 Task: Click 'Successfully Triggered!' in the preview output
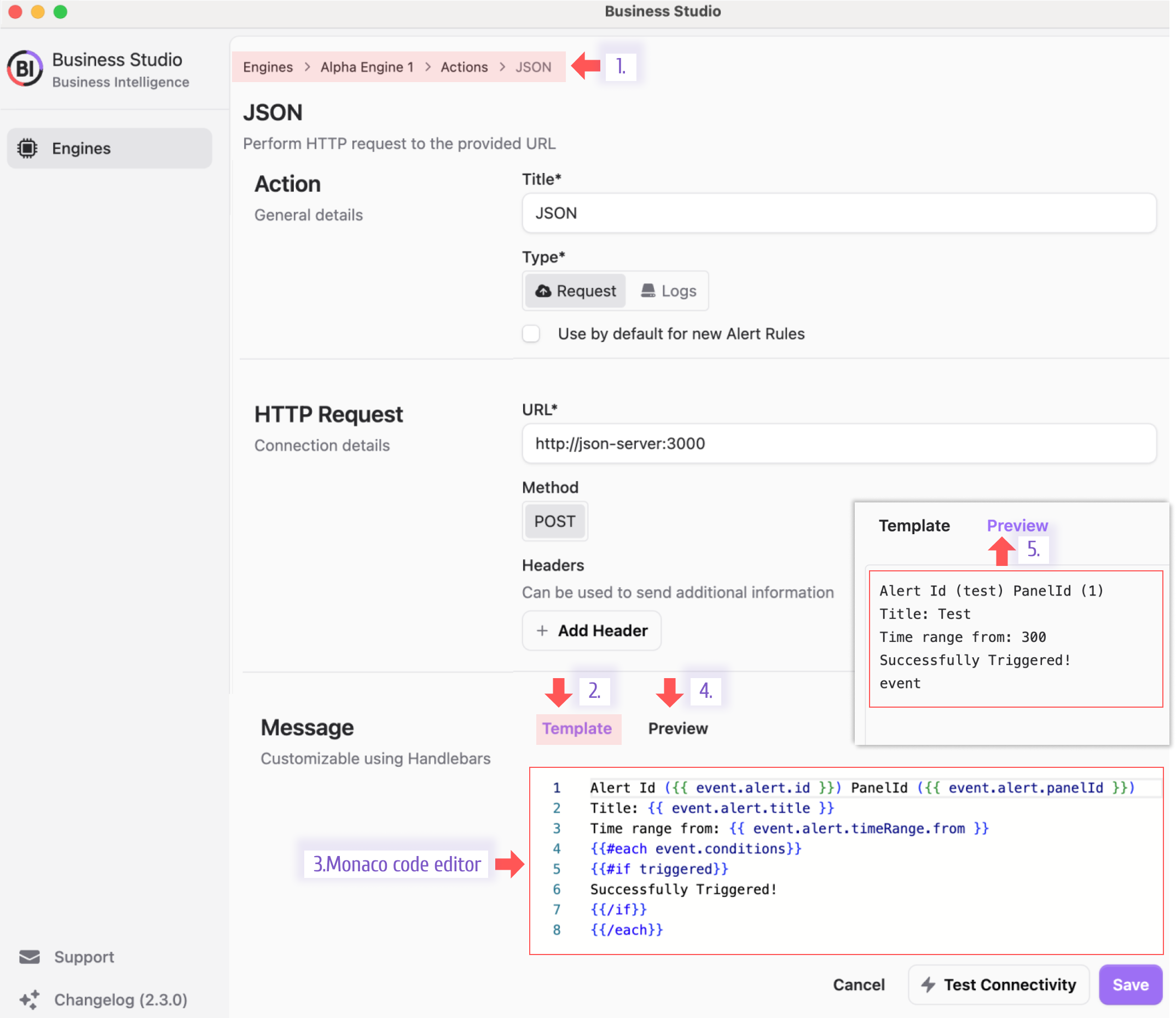click(x=975, y=661)
